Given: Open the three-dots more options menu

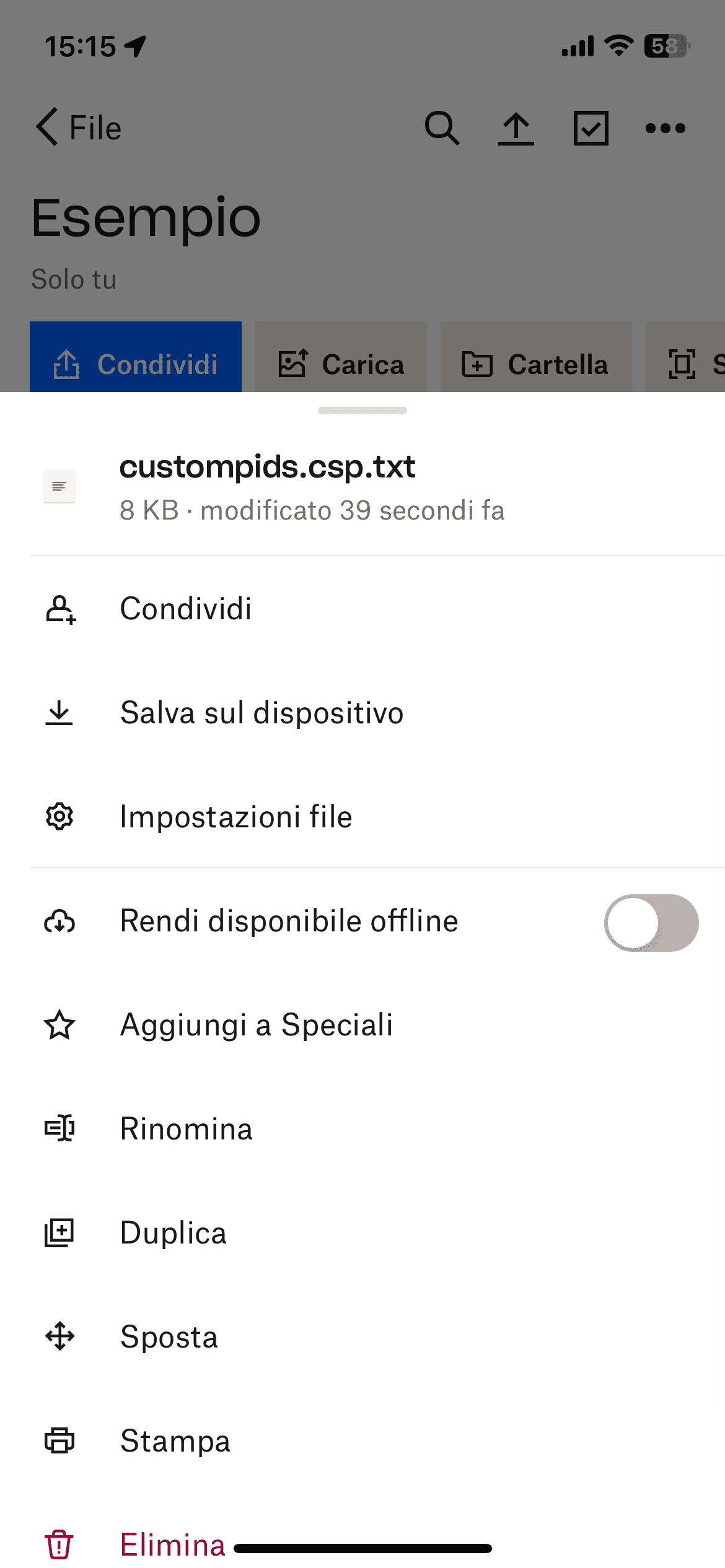Looking at the screenshot, I should [665, 128].
